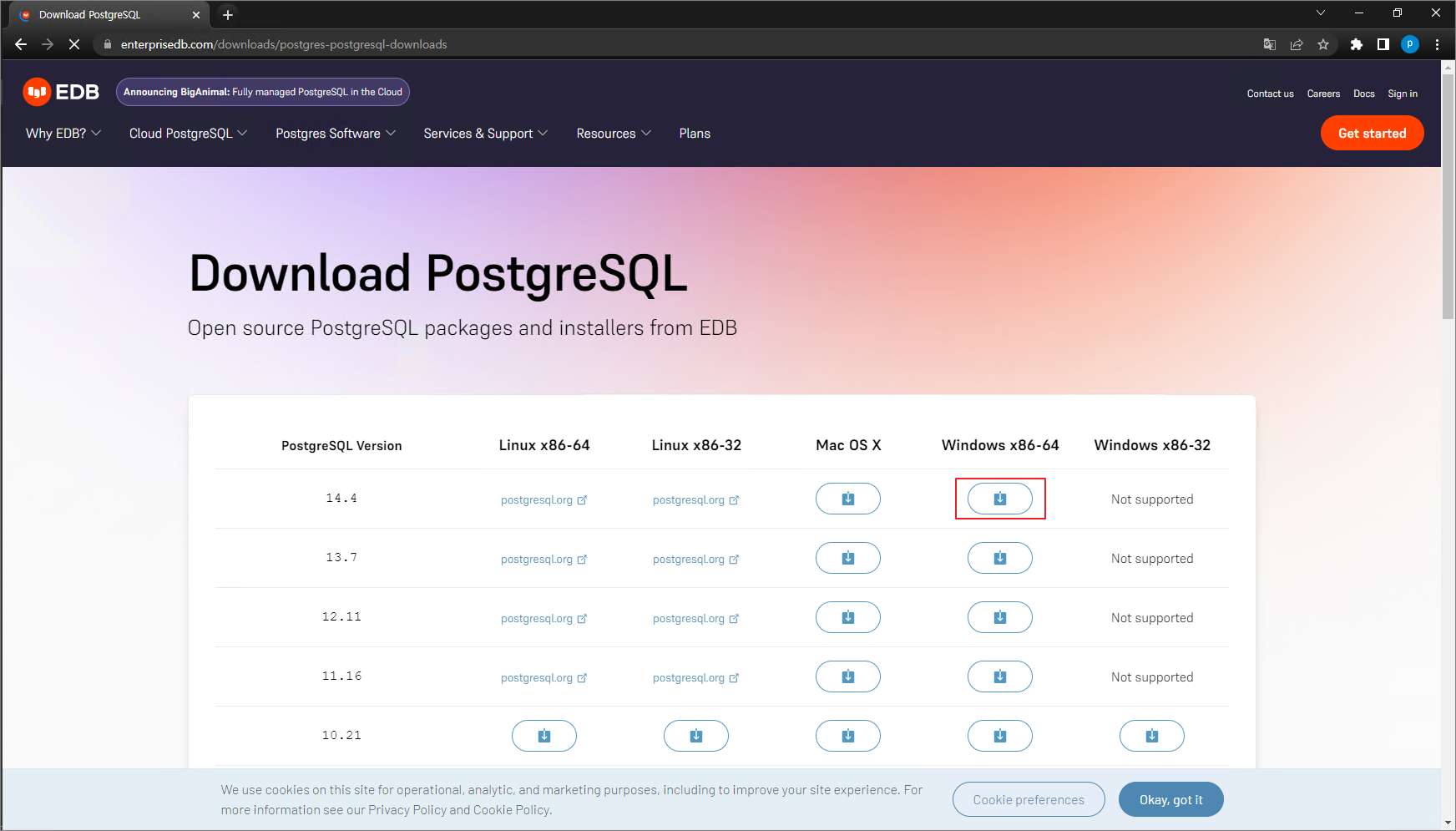Go forward in browser history

coord(48,44)
